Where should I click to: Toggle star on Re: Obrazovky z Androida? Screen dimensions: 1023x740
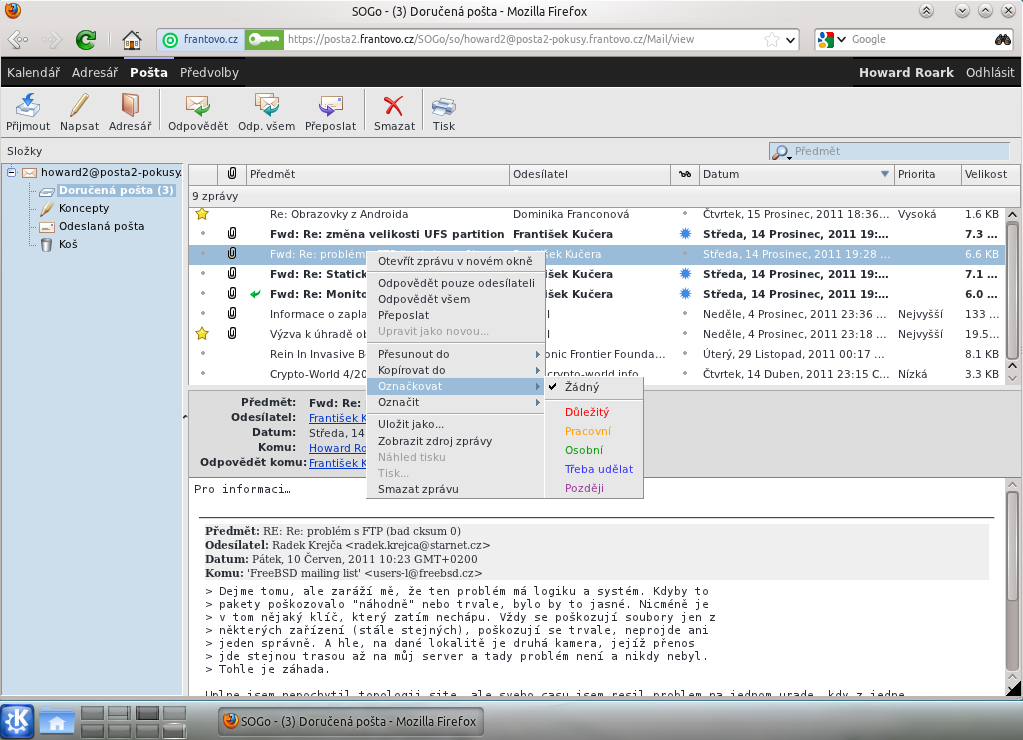(x=202, y=214)
